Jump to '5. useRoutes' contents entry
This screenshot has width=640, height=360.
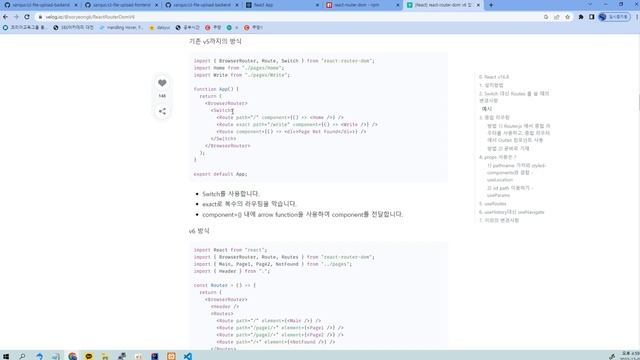pyautogui.click(x=493, y=203)
